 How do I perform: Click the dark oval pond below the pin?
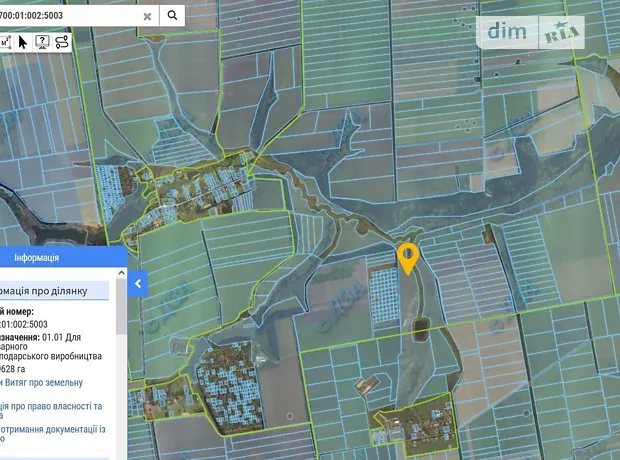[x=420, y=324]
